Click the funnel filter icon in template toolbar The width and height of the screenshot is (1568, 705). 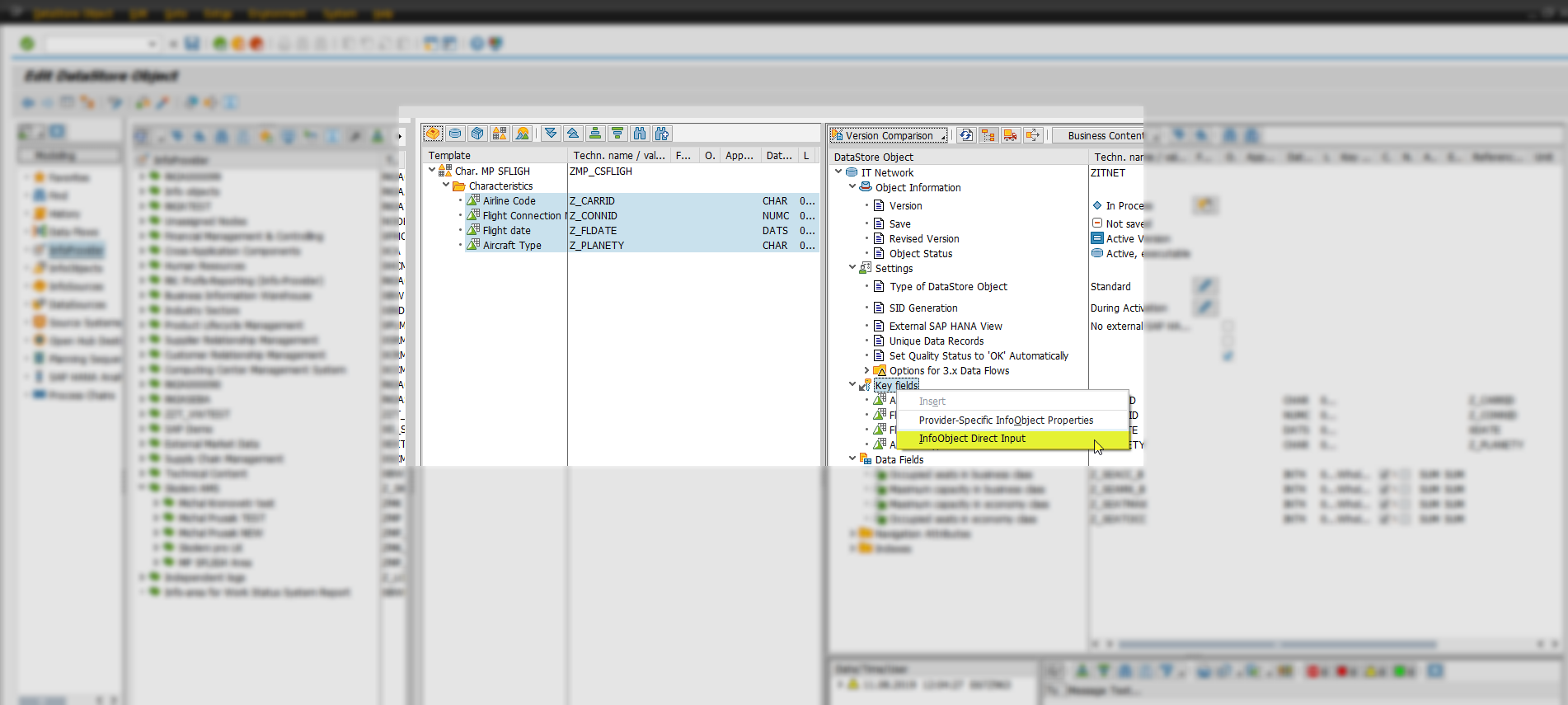click(x=617, y=134)
